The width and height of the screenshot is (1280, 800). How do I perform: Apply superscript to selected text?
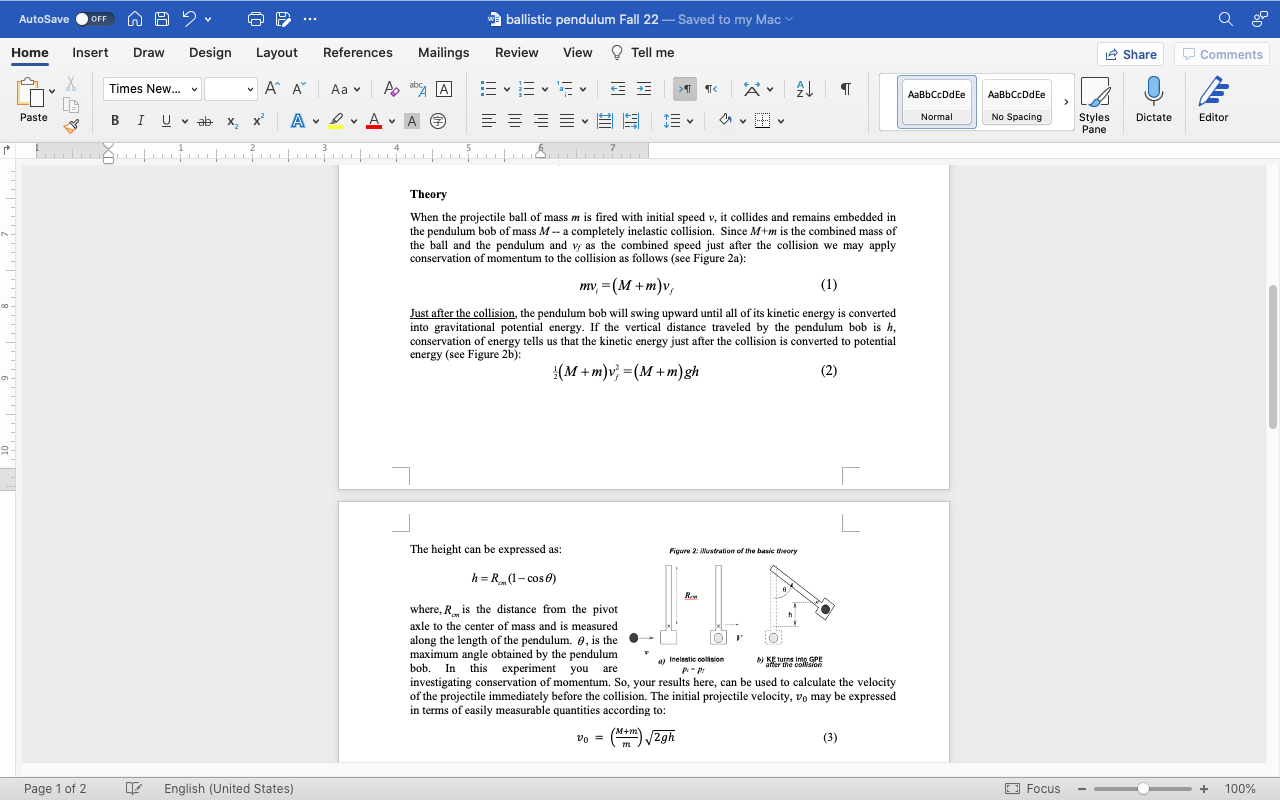[x=257, y=120]
